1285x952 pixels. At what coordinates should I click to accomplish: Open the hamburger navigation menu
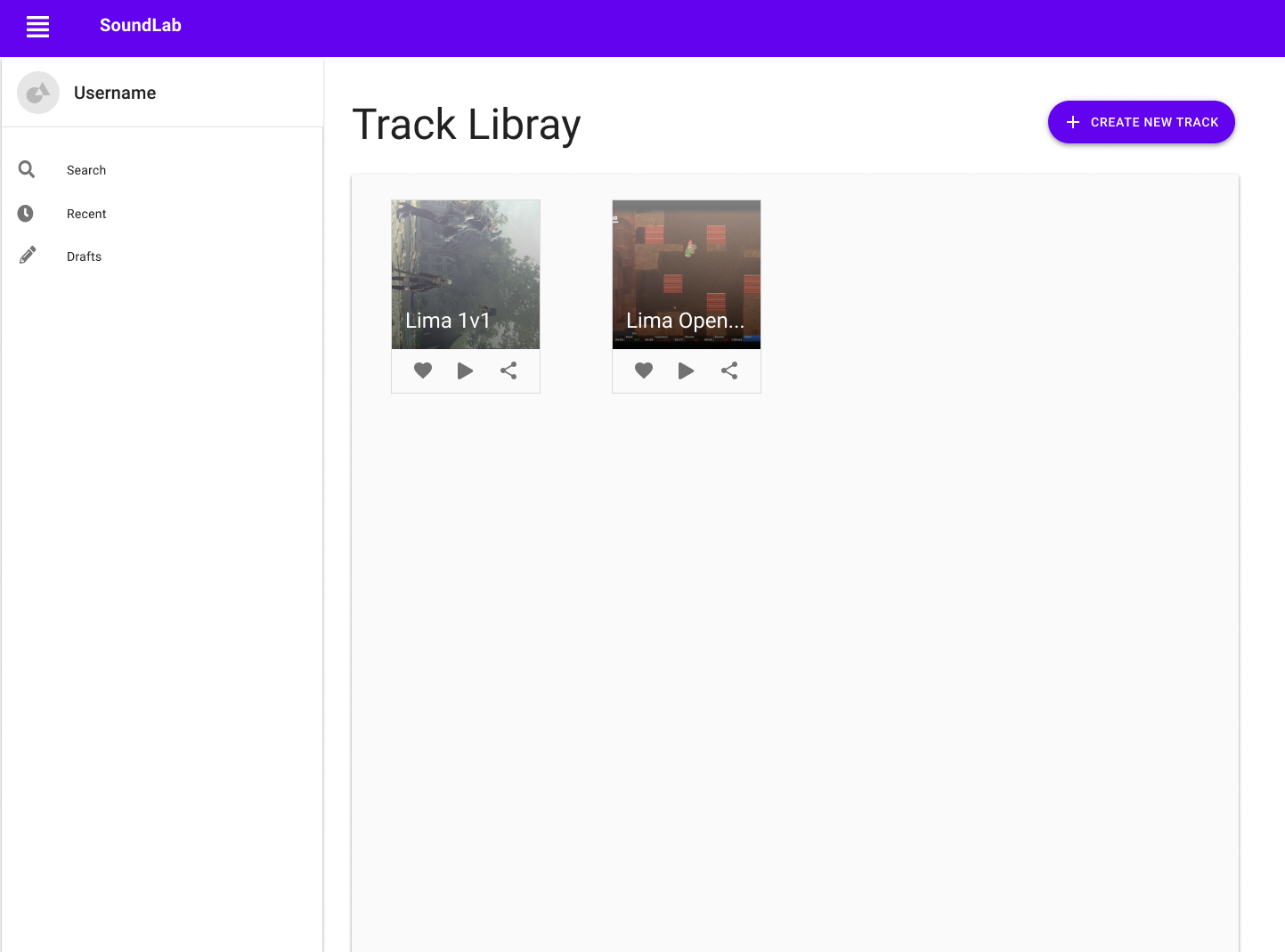click(x=37, y=27)
